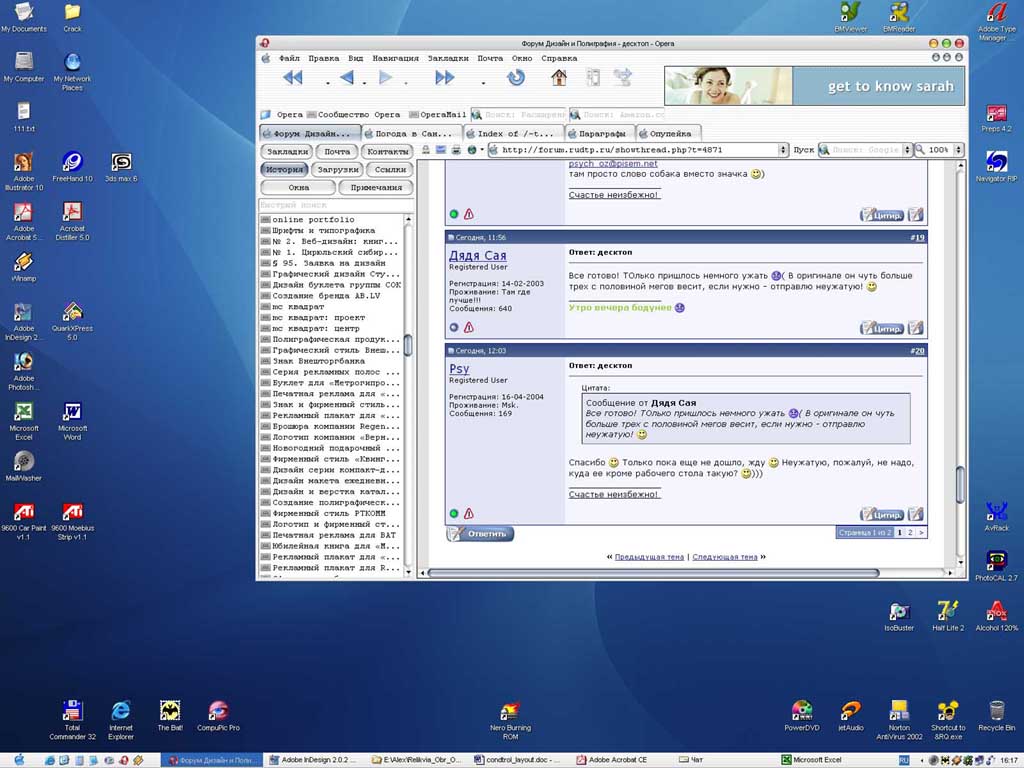The width and height of the screenshot is (1024, 768).
Task: Switch to Microsoft Excel taskbar button
Action: (x=816, y=760)
